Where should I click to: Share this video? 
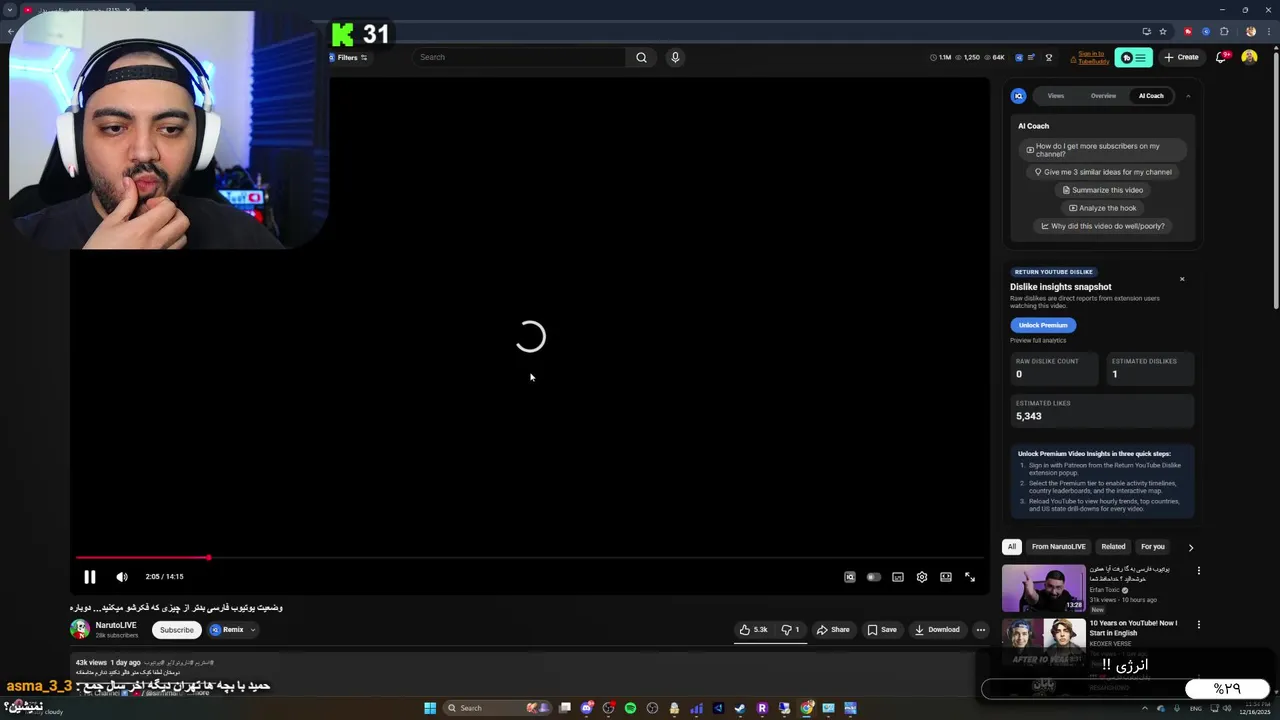point(833,630)
